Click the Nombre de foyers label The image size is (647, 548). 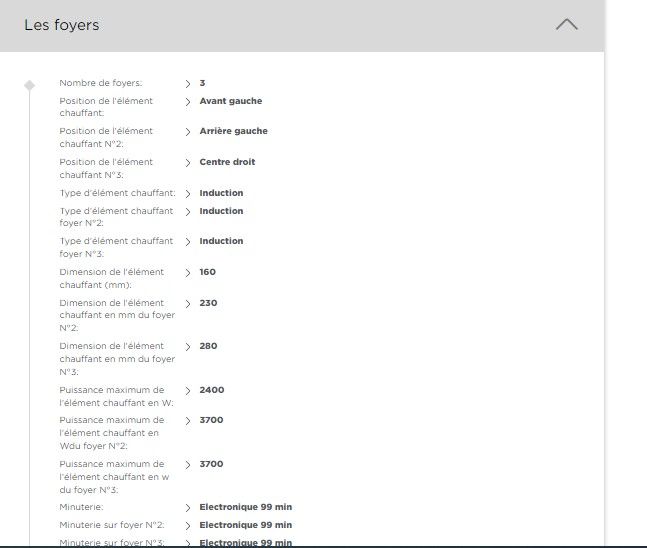(x=100, y=83)
